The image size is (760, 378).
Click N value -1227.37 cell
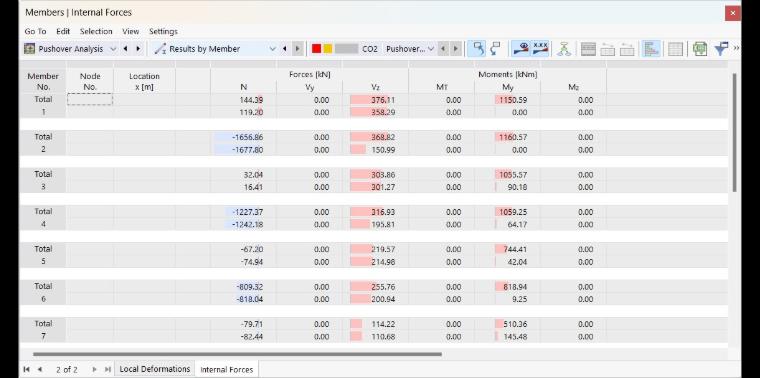(244, 212)
